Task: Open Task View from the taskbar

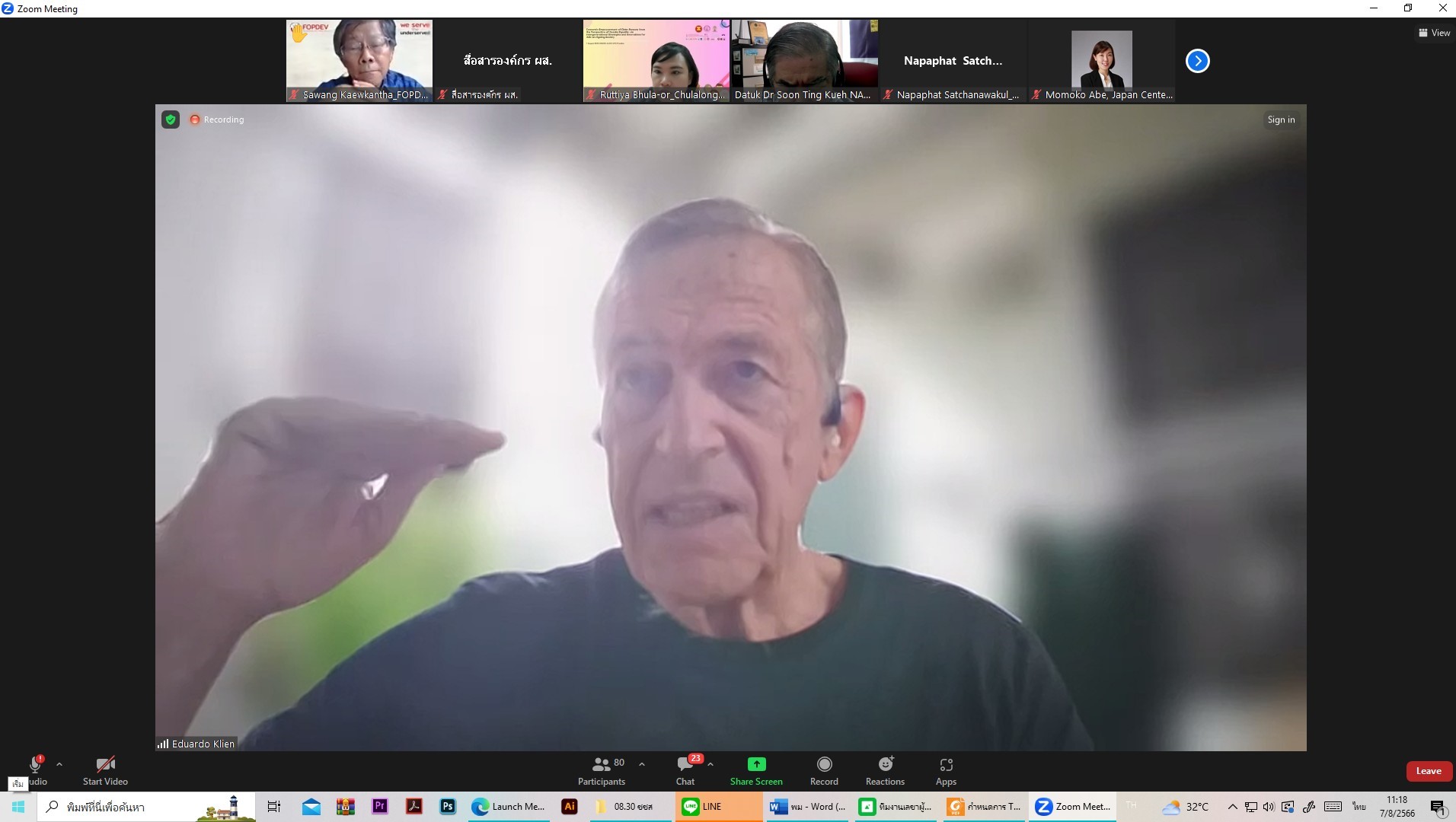Action: pos(274,807)
